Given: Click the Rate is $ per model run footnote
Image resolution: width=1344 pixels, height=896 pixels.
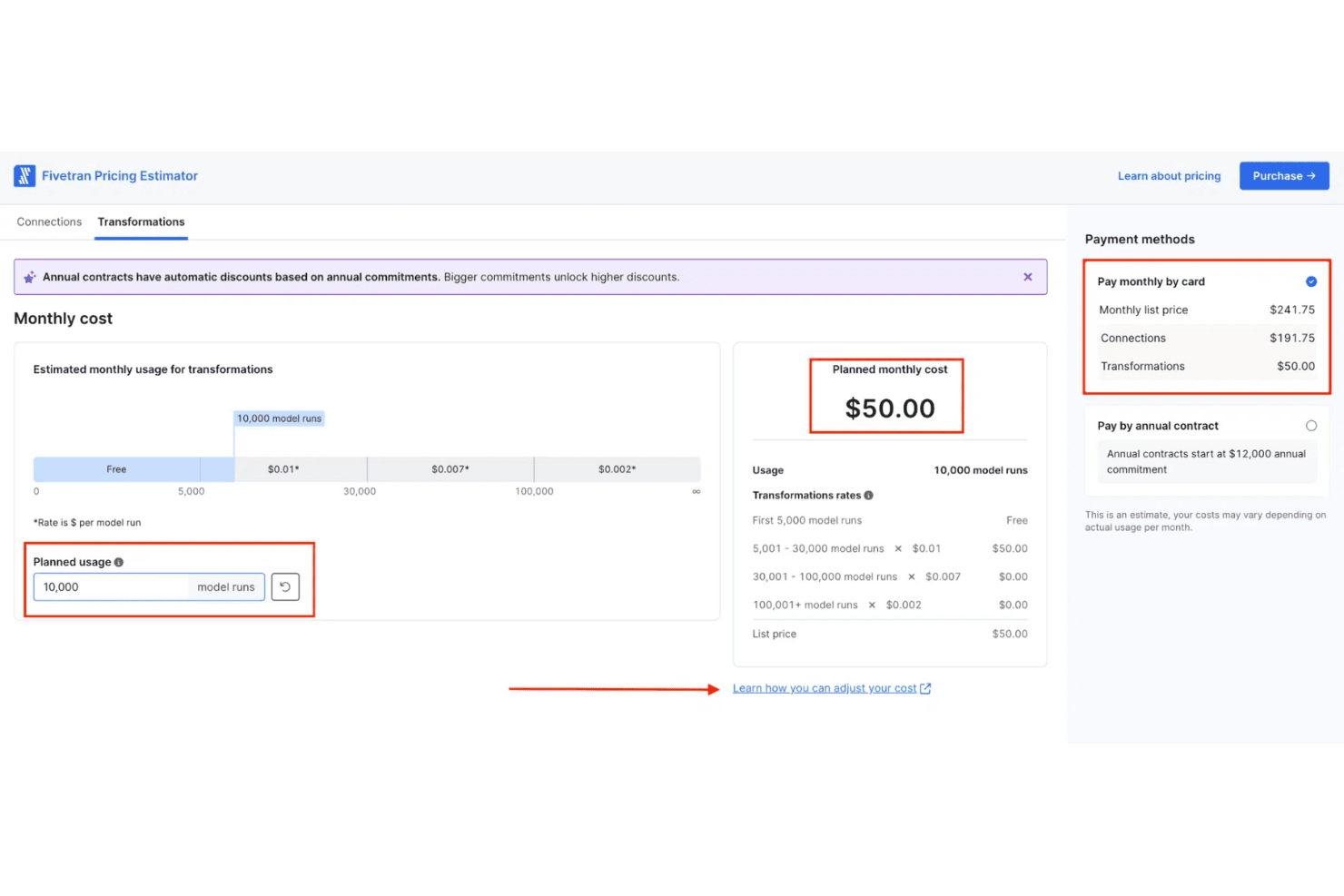Looking at the screenshot, I should pyautogui.click(x=87, y=523).
